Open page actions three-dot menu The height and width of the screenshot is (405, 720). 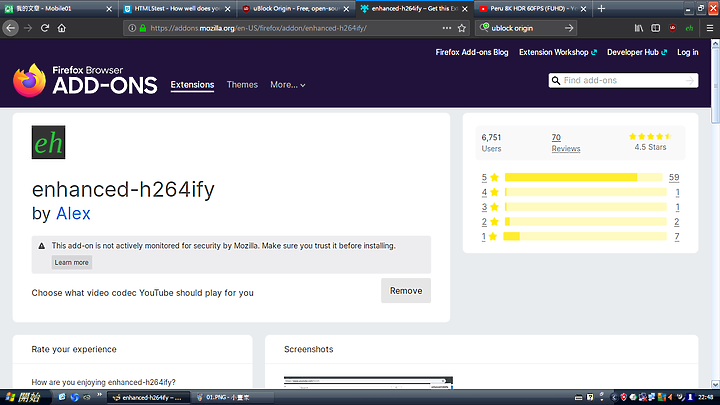(447, 28)
